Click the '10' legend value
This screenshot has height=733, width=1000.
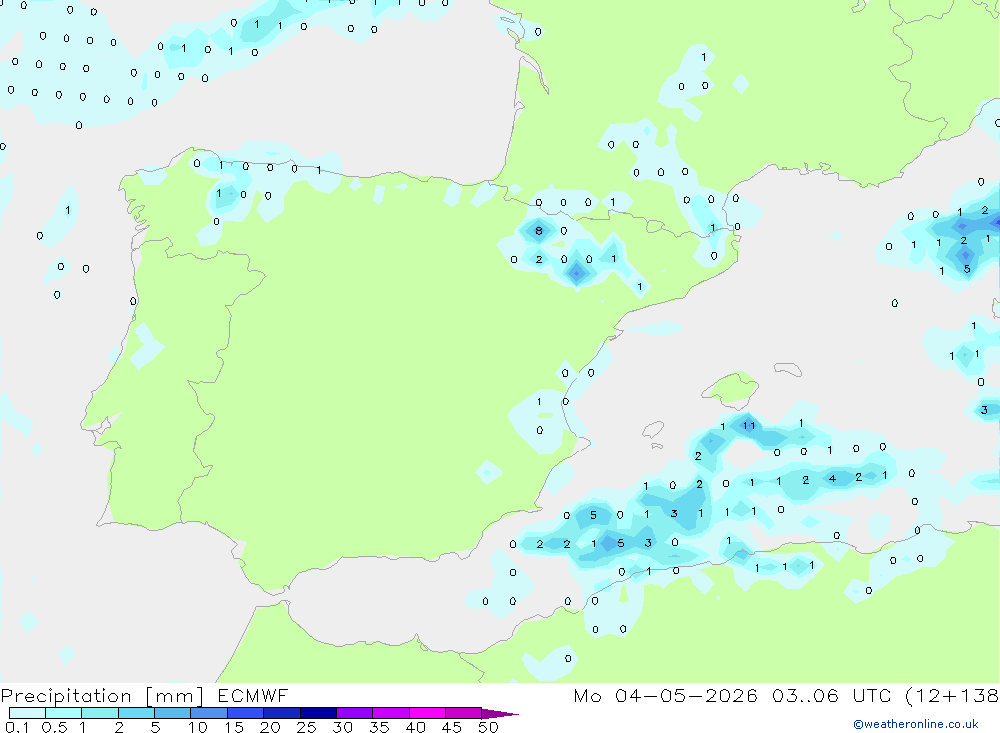(x=198, y=727)
